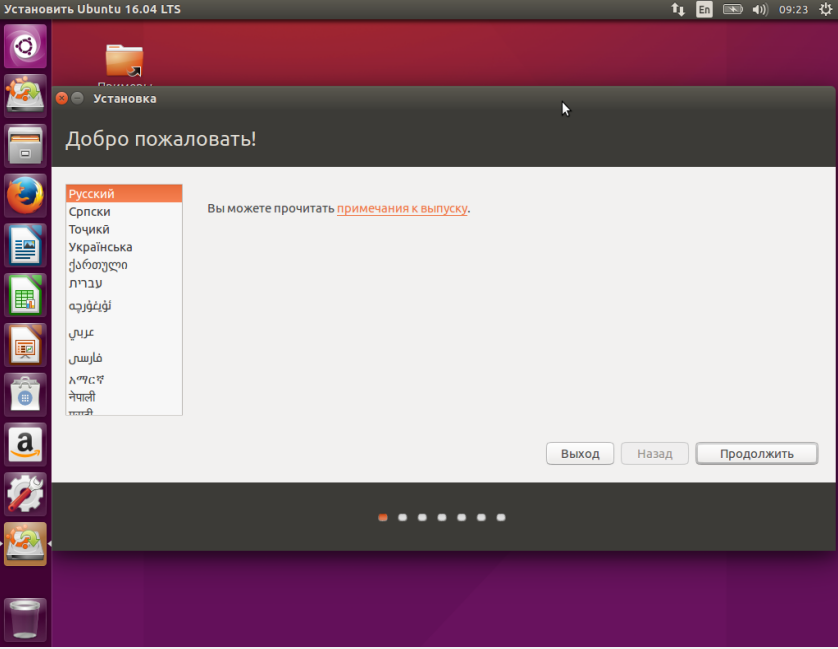The image size is (838, 649).
Task: Open the battery status indicator
Action: tap(733, 9)
